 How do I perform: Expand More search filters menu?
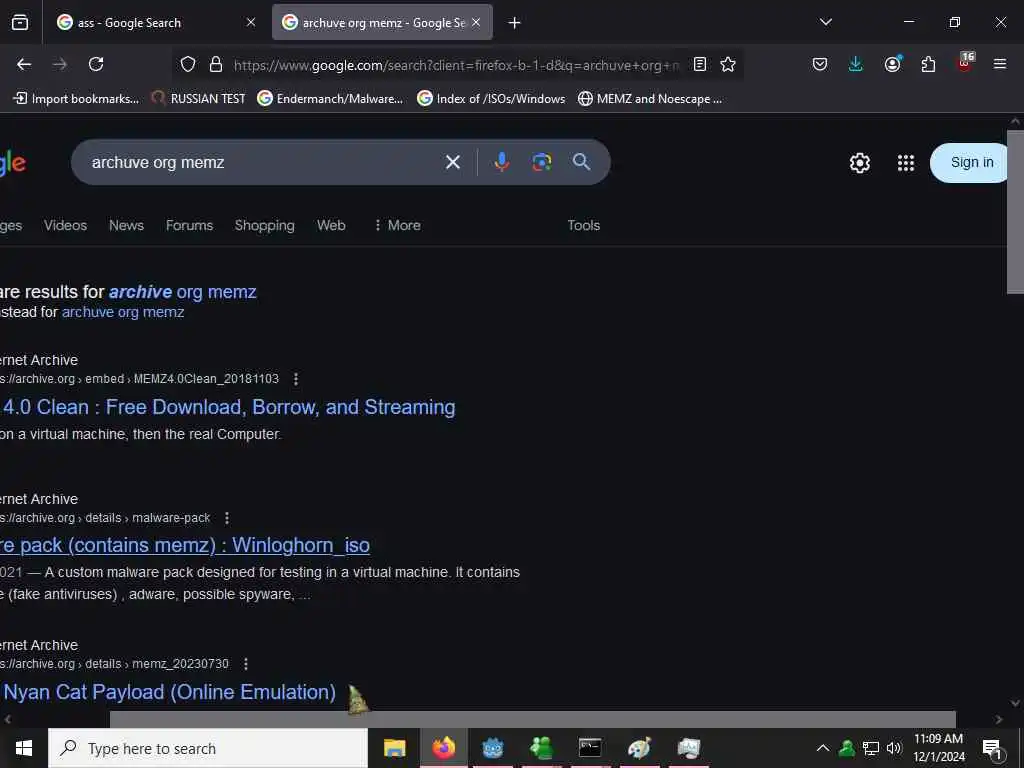[x=397, y=225]
